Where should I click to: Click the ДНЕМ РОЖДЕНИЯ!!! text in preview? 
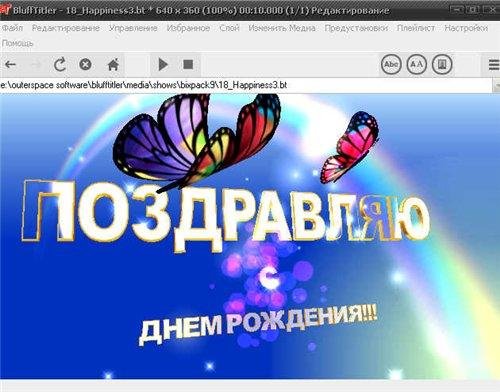click(x=258, y=323)
